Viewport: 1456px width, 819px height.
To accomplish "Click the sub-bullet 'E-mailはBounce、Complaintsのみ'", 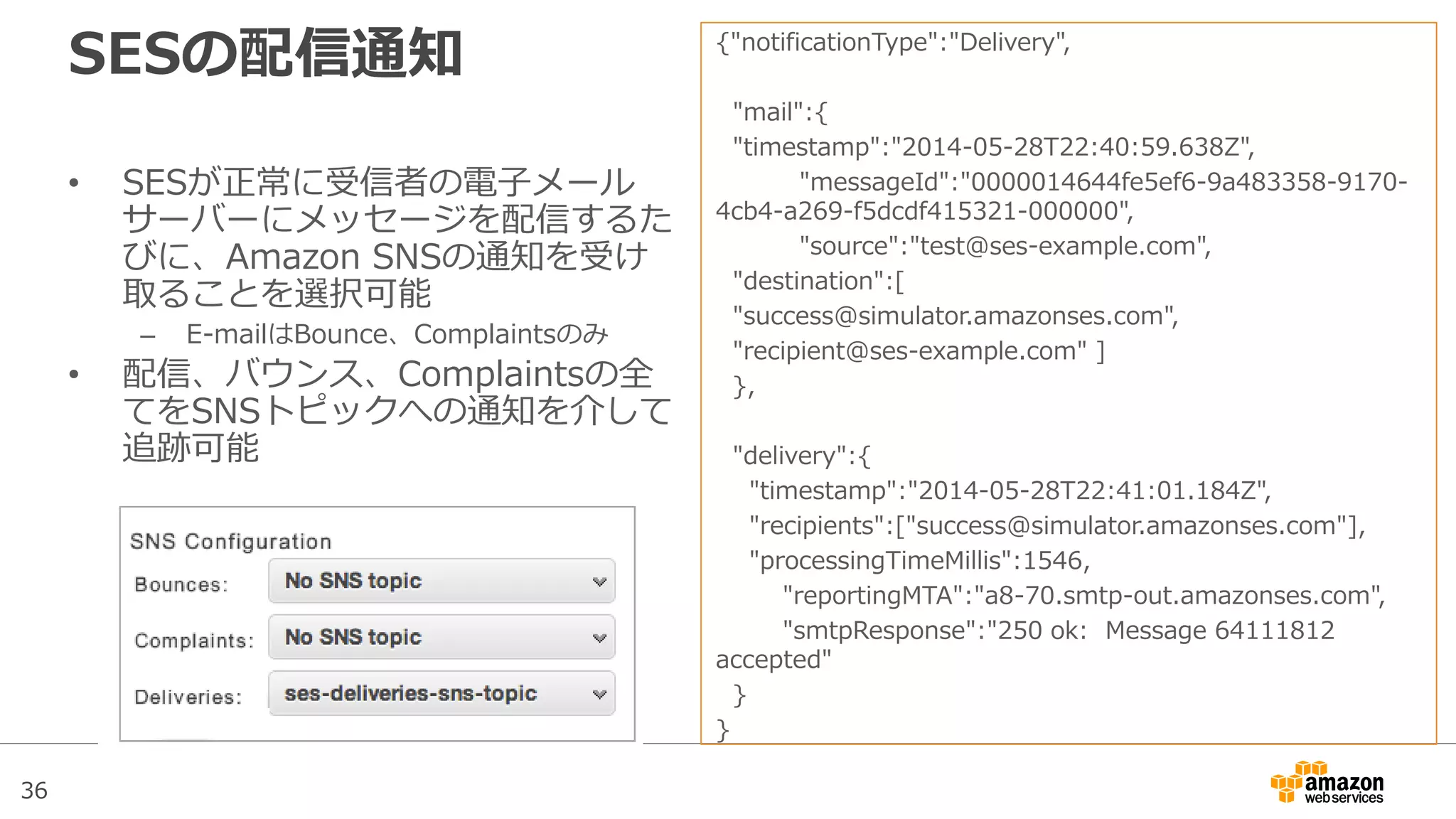I will 397,334.
